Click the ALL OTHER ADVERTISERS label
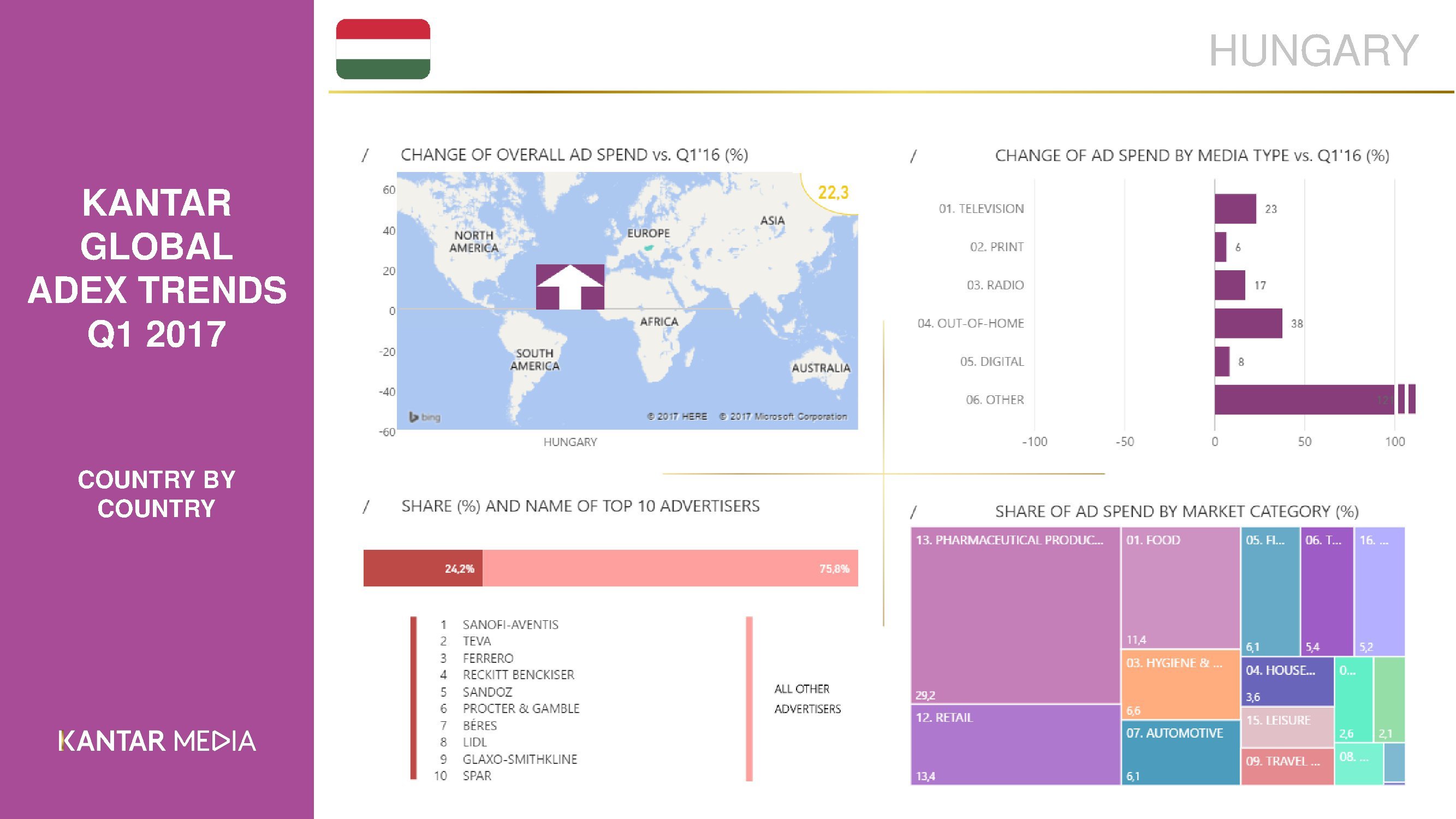This screenshot has width=1456, height=819. pyautogui.click(x=807, y=699)
